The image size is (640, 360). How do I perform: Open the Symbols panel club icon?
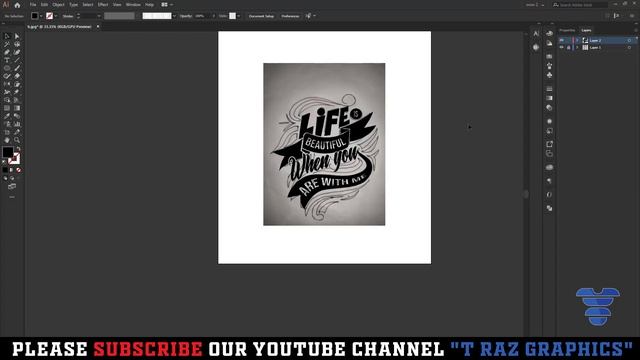[x=549, y=75]
